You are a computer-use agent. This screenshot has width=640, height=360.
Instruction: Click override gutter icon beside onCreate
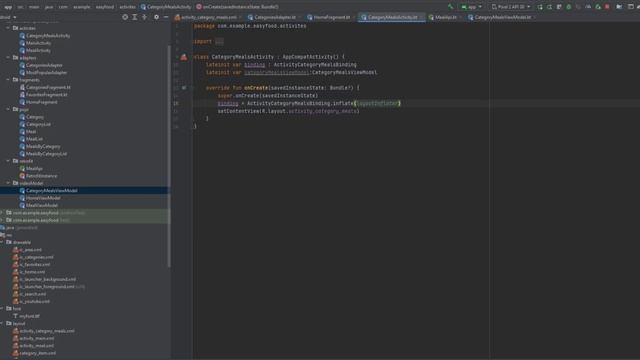pyautogui.click(x=184, y=88)
